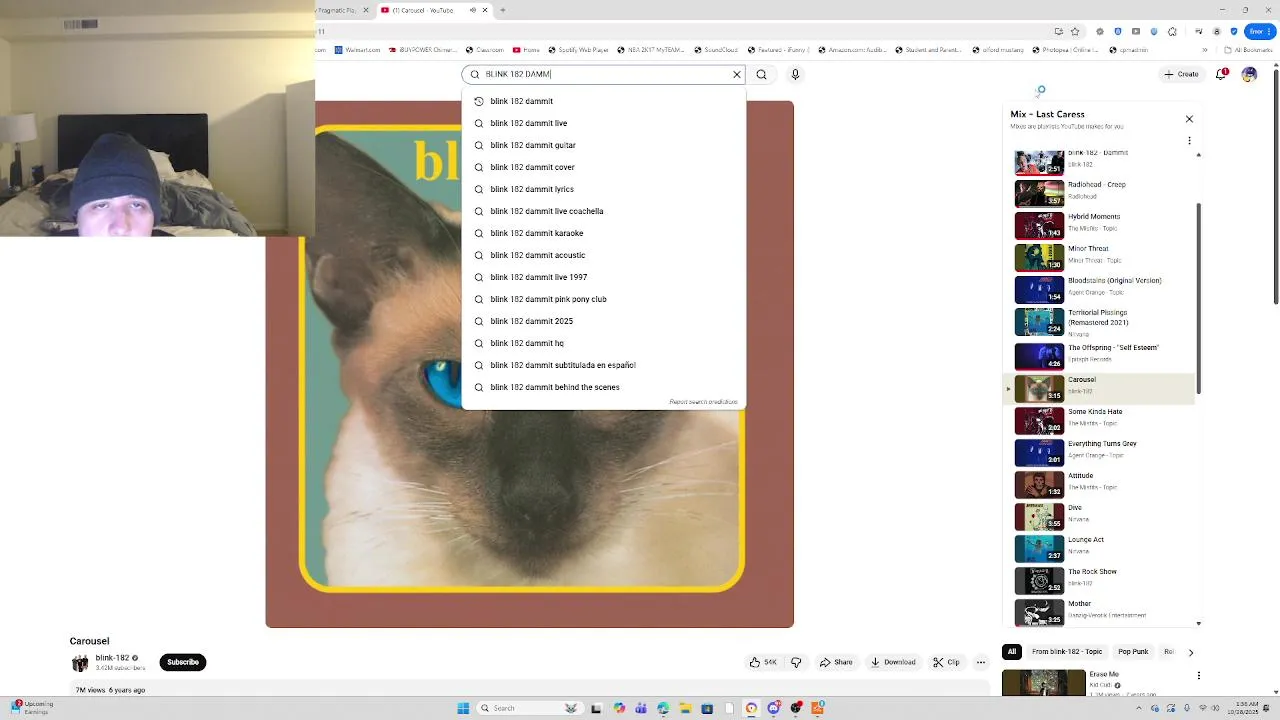
Task: Choose suggestion 'blink 182 dammit lyrics'
Action: point(604,189)
